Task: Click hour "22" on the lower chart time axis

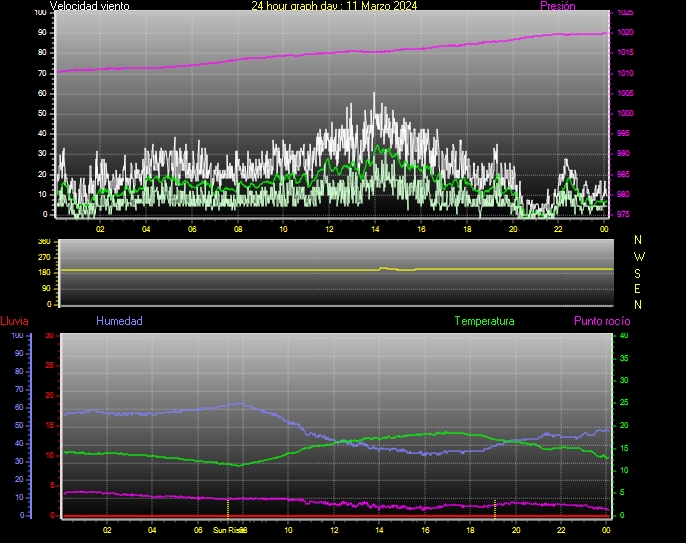Action: coord(561,530)
